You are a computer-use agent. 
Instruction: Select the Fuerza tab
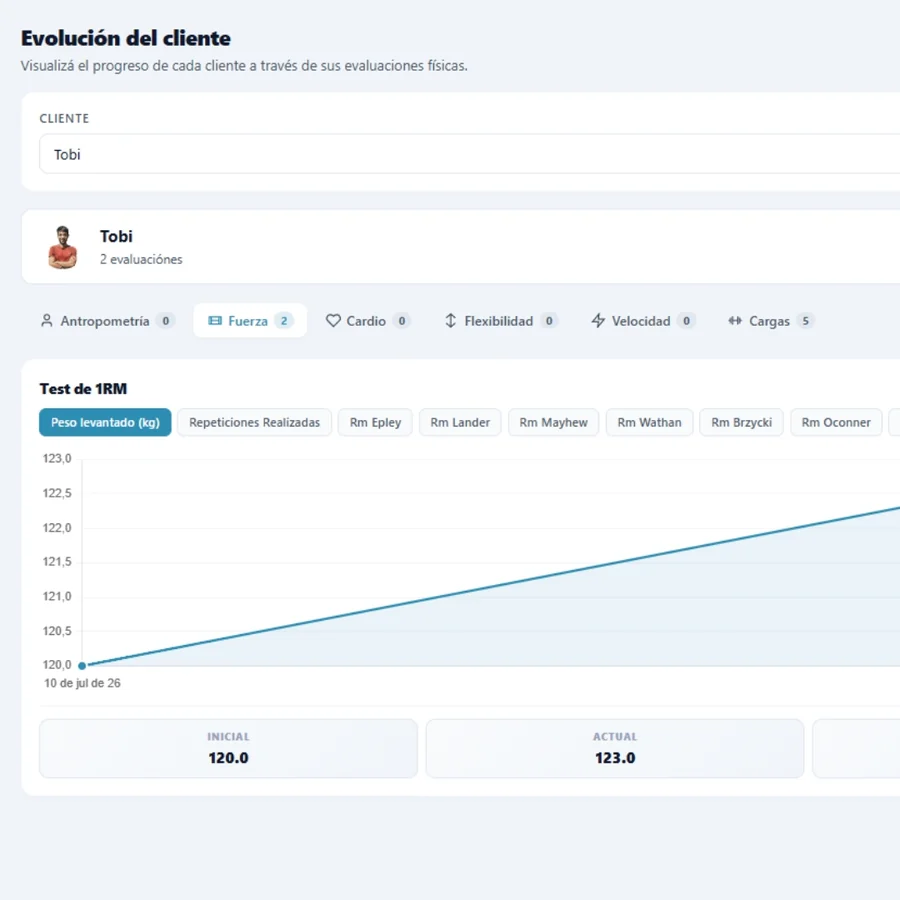click(x=250, y=321)
